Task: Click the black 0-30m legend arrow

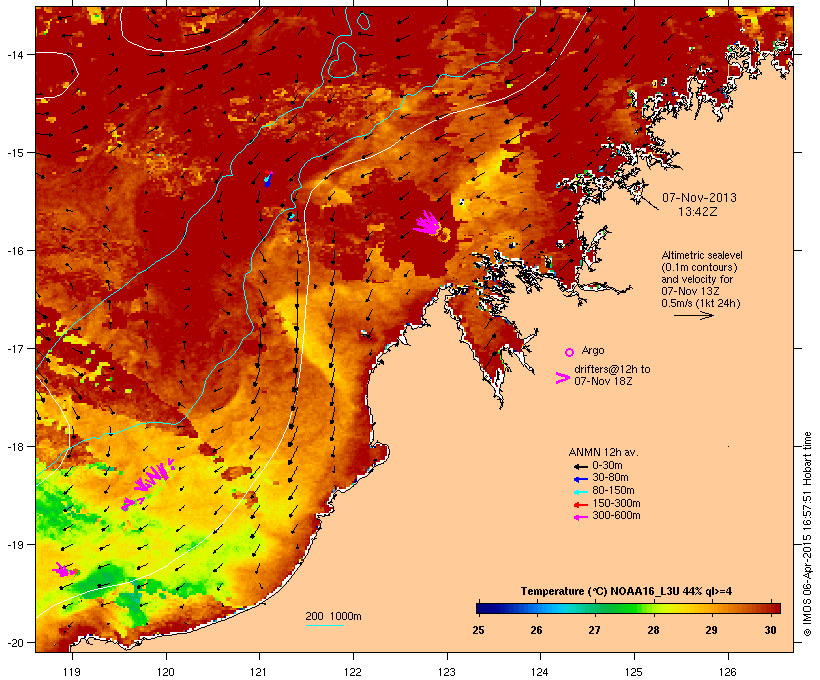Action: (581, 466)
